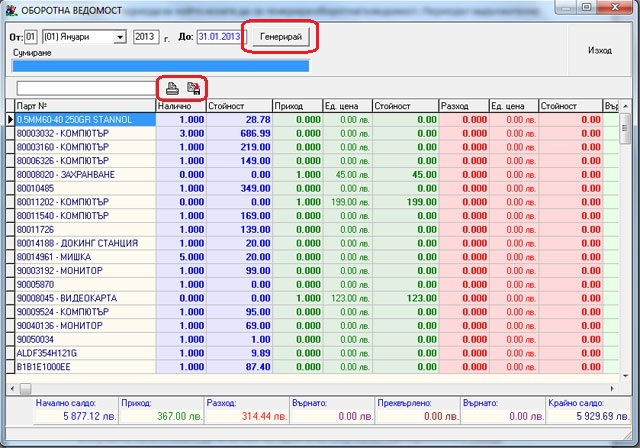Click the Генерирай button
Image resolution: width=640 pixels, height=448 pixels.
[x=280, y=37]
